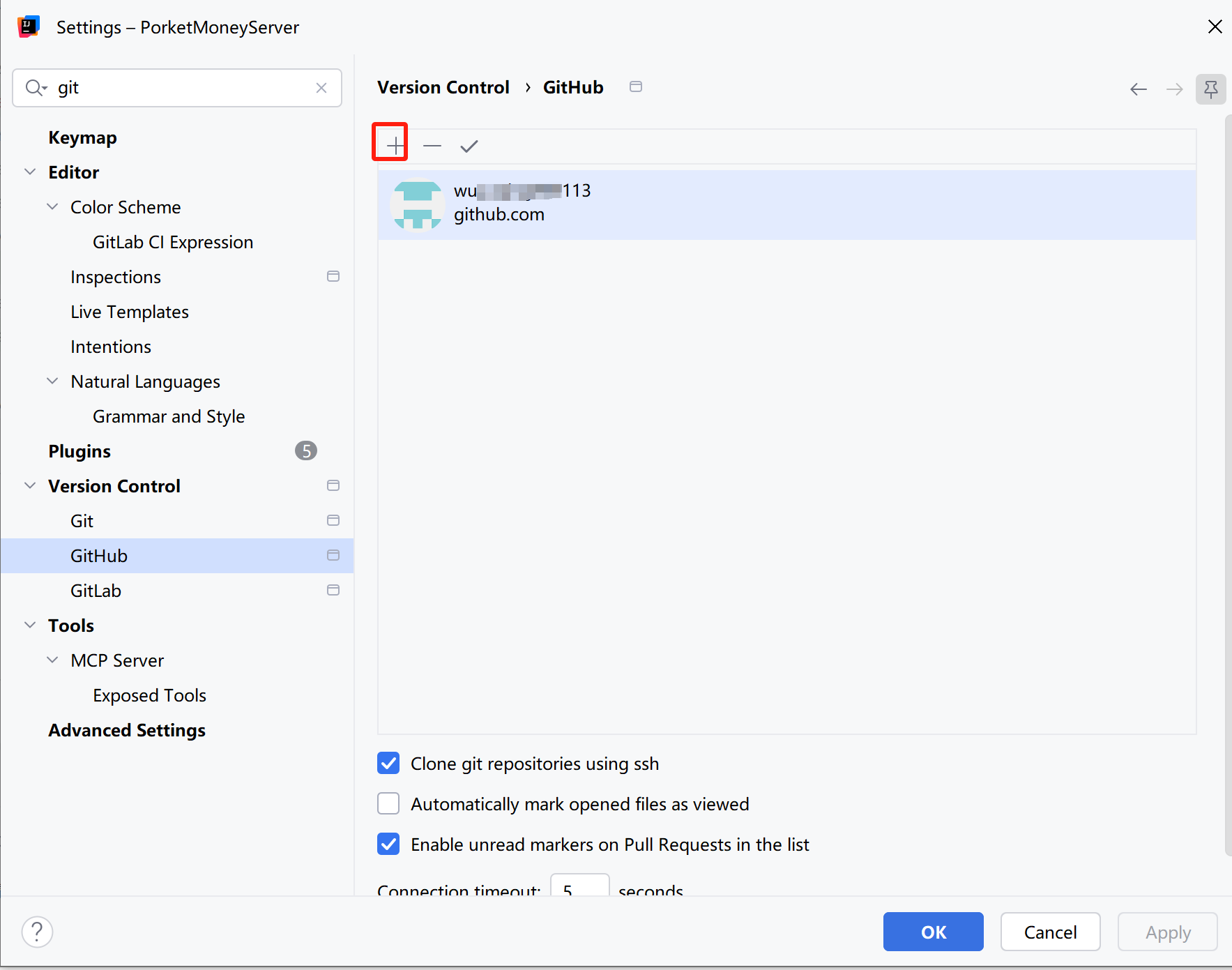Collapse the Editor tree section
Viewport: 1232px width, 970px height.
point(30,172)
